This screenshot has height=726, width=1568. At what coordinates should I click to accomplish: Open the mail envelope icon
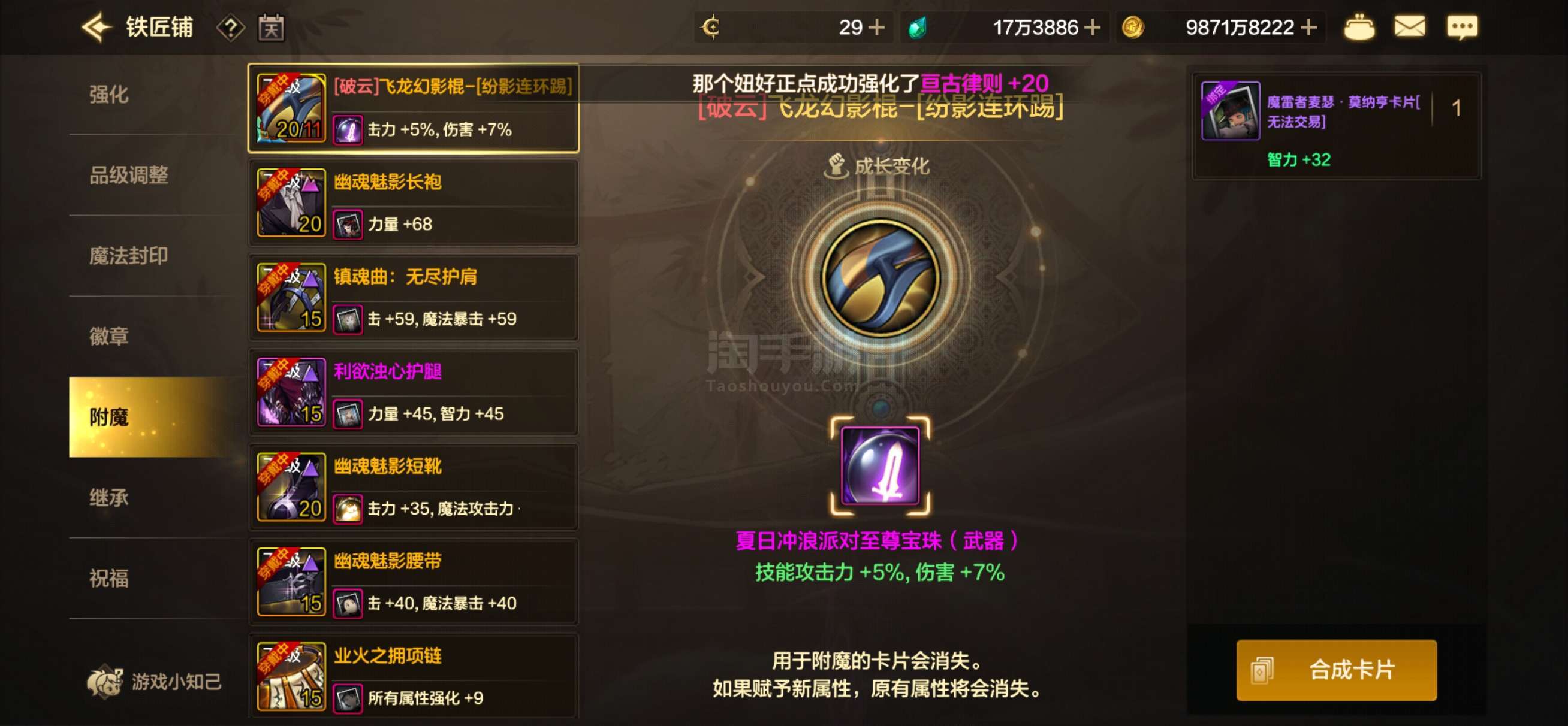coord(1409,28)
